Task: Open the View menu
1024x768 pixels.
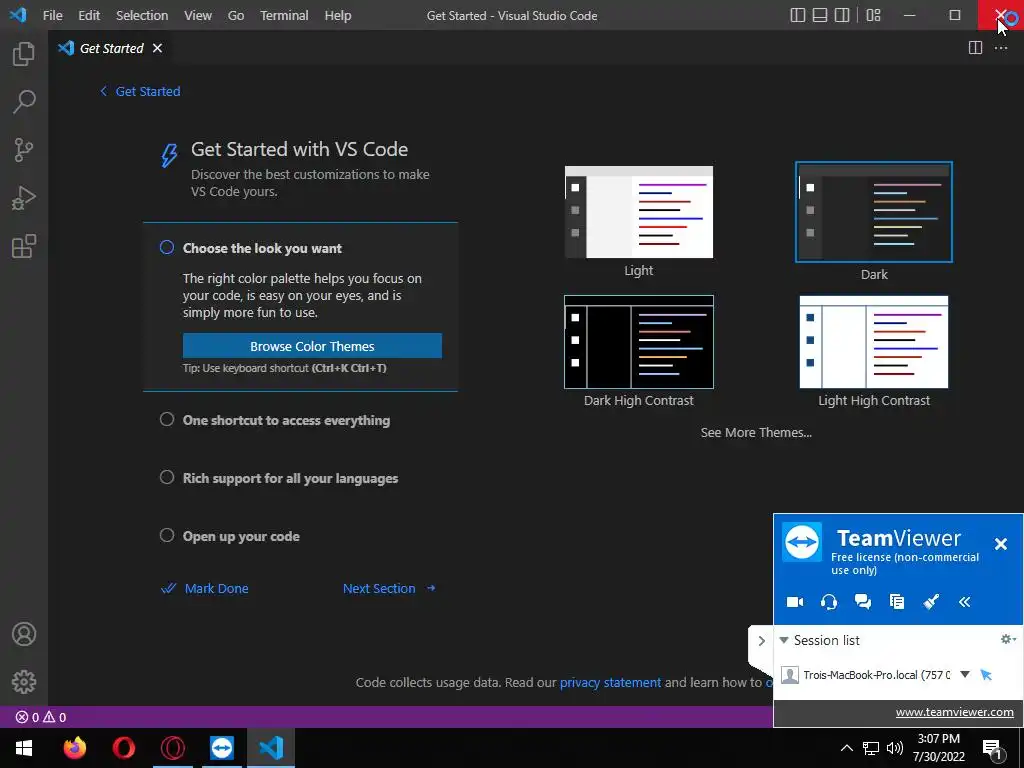Action: tap(198, 15)
